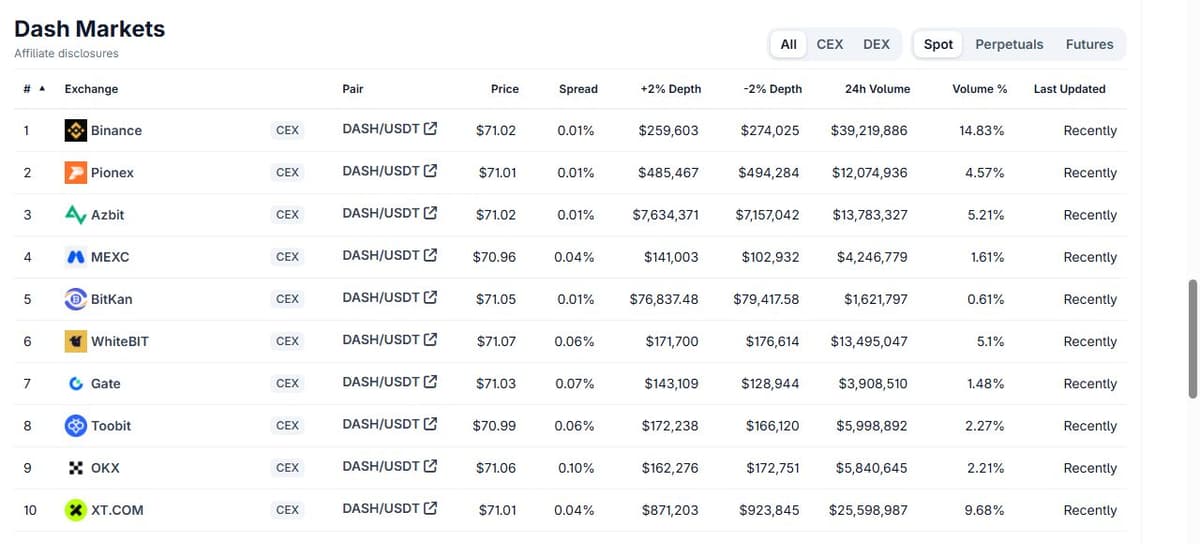
Task: Click the OKX exchange logo icon
Action: coord(75,468)
